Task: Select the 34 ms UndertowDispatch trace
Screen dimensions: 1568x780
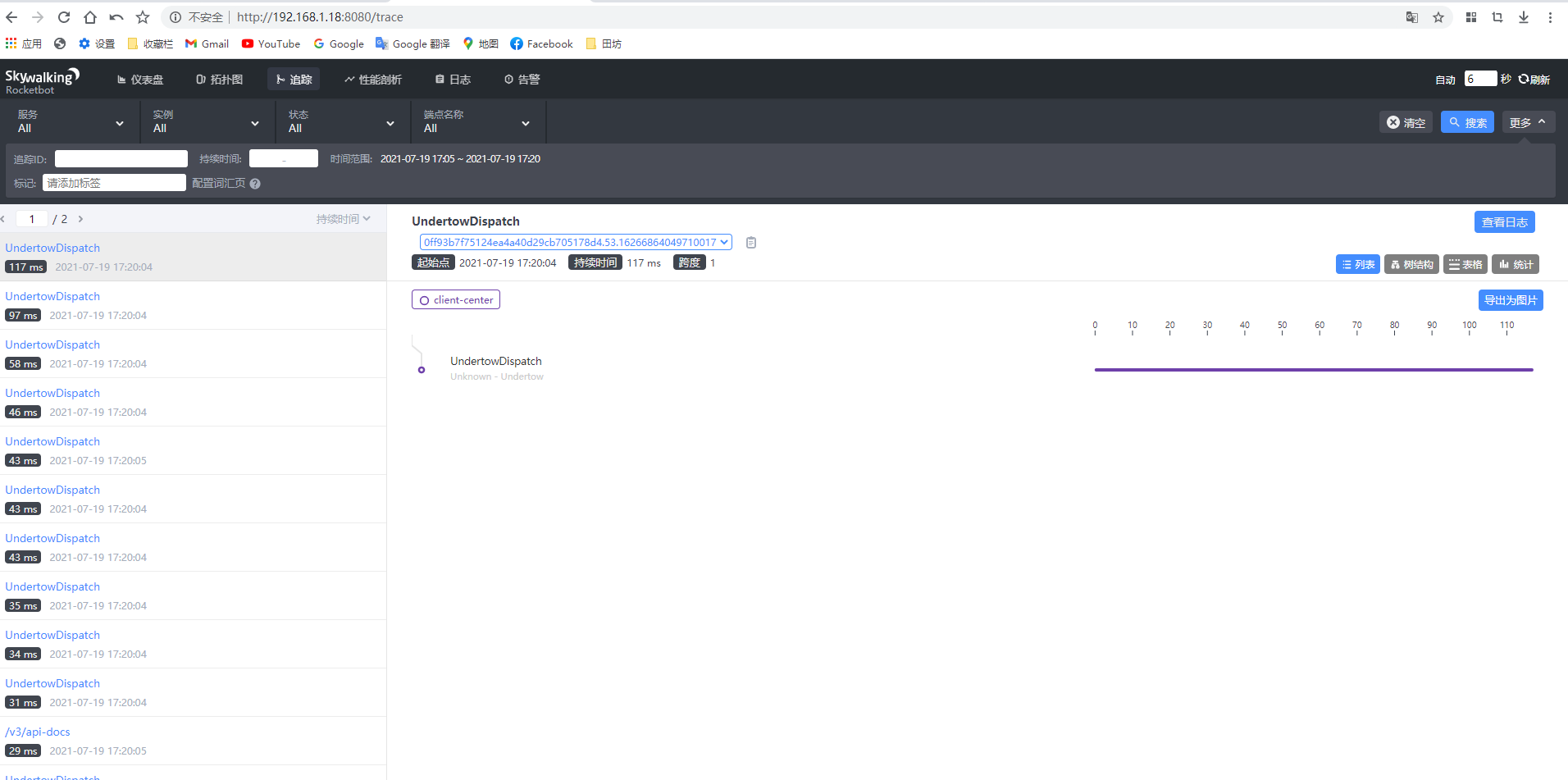Action: [193, 644]
